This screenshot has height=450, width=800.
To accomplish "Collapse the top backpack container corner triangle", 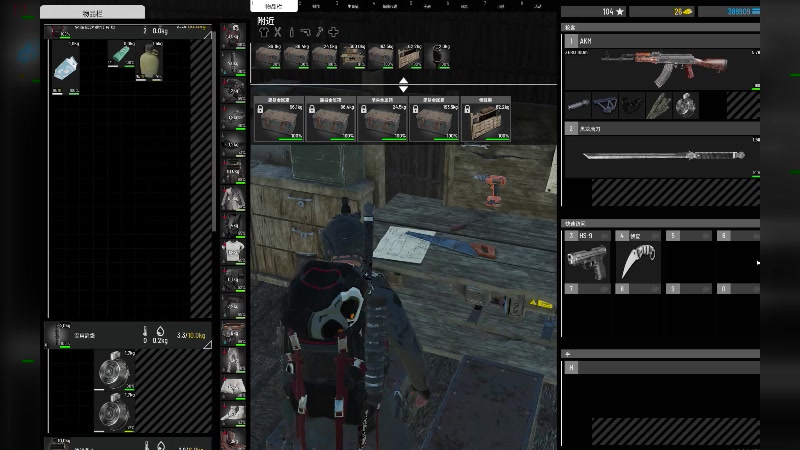I will (208, 35).
